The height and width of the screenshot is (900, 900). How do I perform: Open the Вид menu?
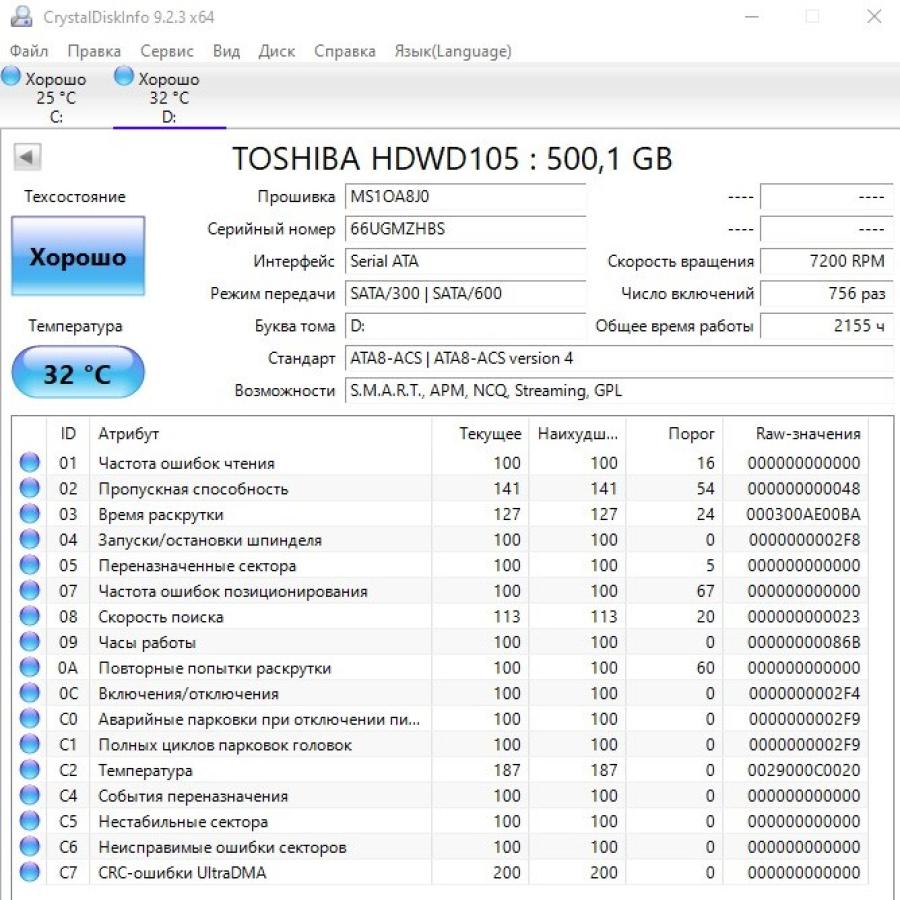tap(227, 51)
